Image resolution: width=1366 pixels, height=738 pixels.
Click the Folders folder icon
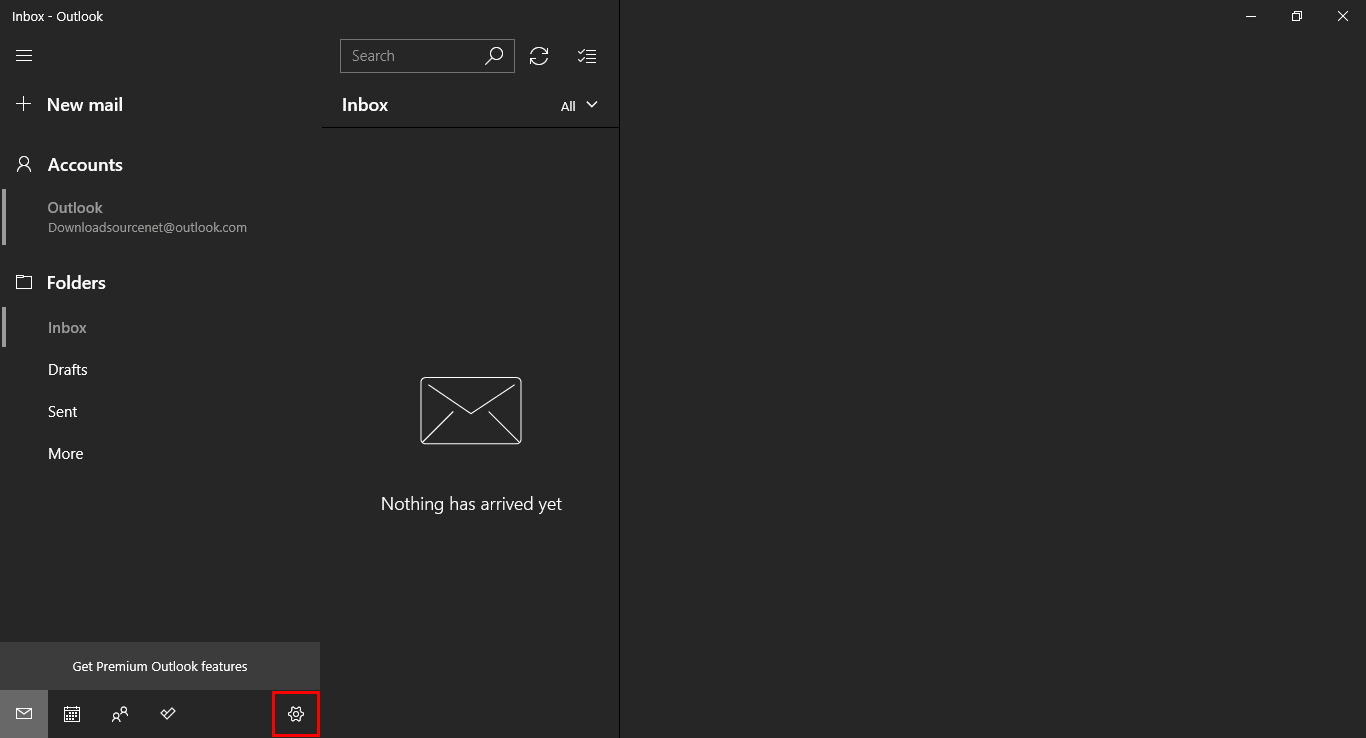click(24, 282)
